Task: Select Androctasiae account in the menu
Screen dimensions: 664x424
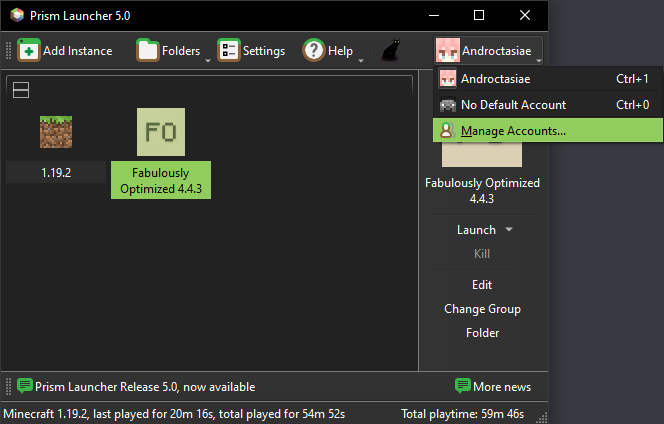Action: tap(548, 79)
